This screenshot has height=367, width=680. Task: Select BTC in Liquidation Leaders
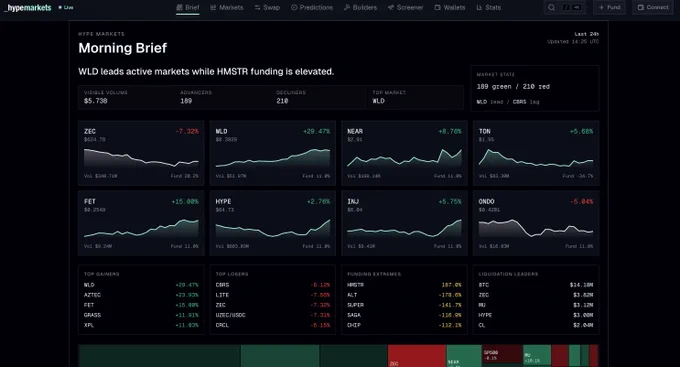536,285
